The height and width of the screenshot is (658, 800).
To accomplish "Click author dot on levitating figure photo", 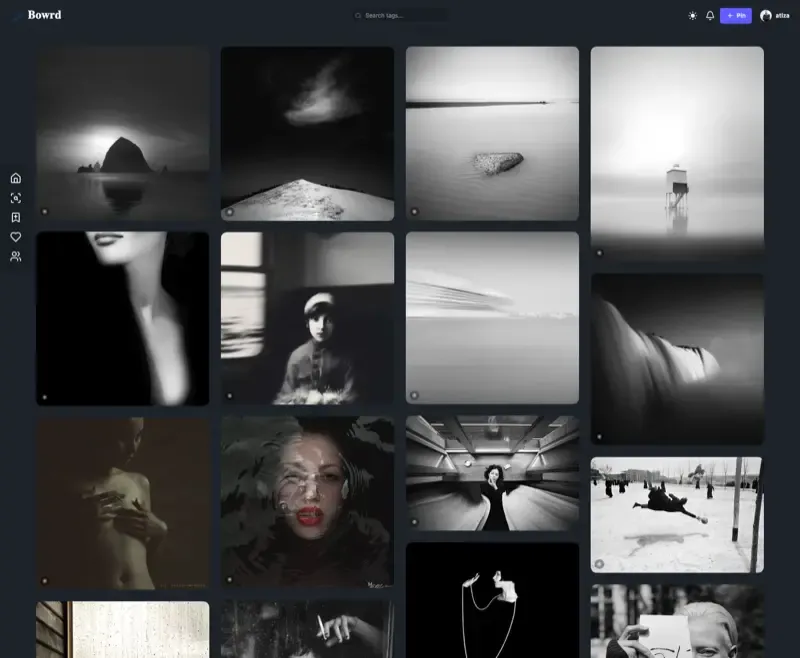I will tap(599, 564).
